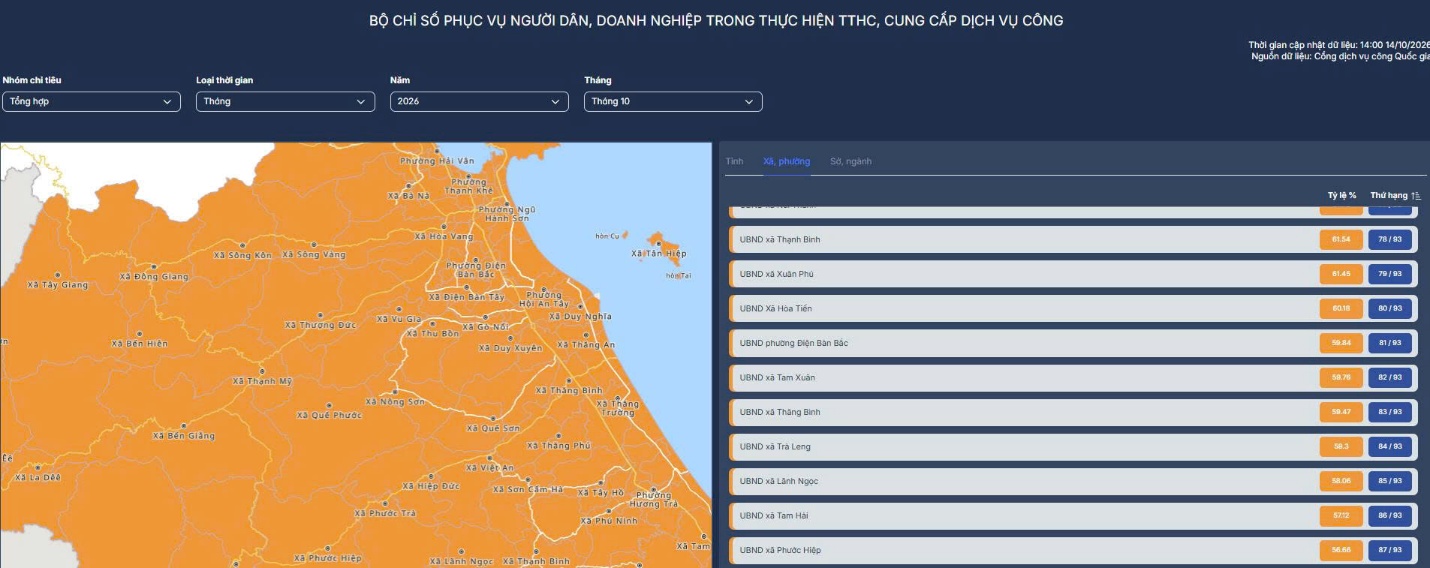Click Xã Bến Giằng on the map

[184, 436]
